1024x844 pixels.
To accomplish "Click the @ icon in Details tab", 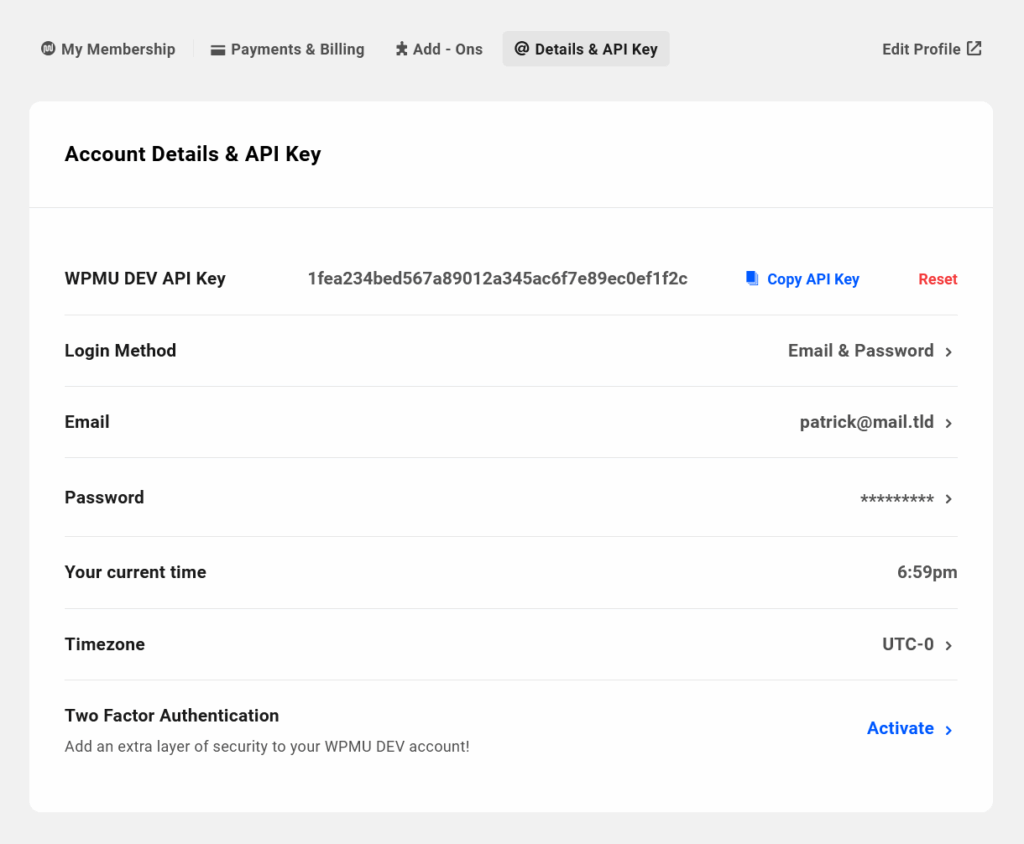I will tap(522, 48).
